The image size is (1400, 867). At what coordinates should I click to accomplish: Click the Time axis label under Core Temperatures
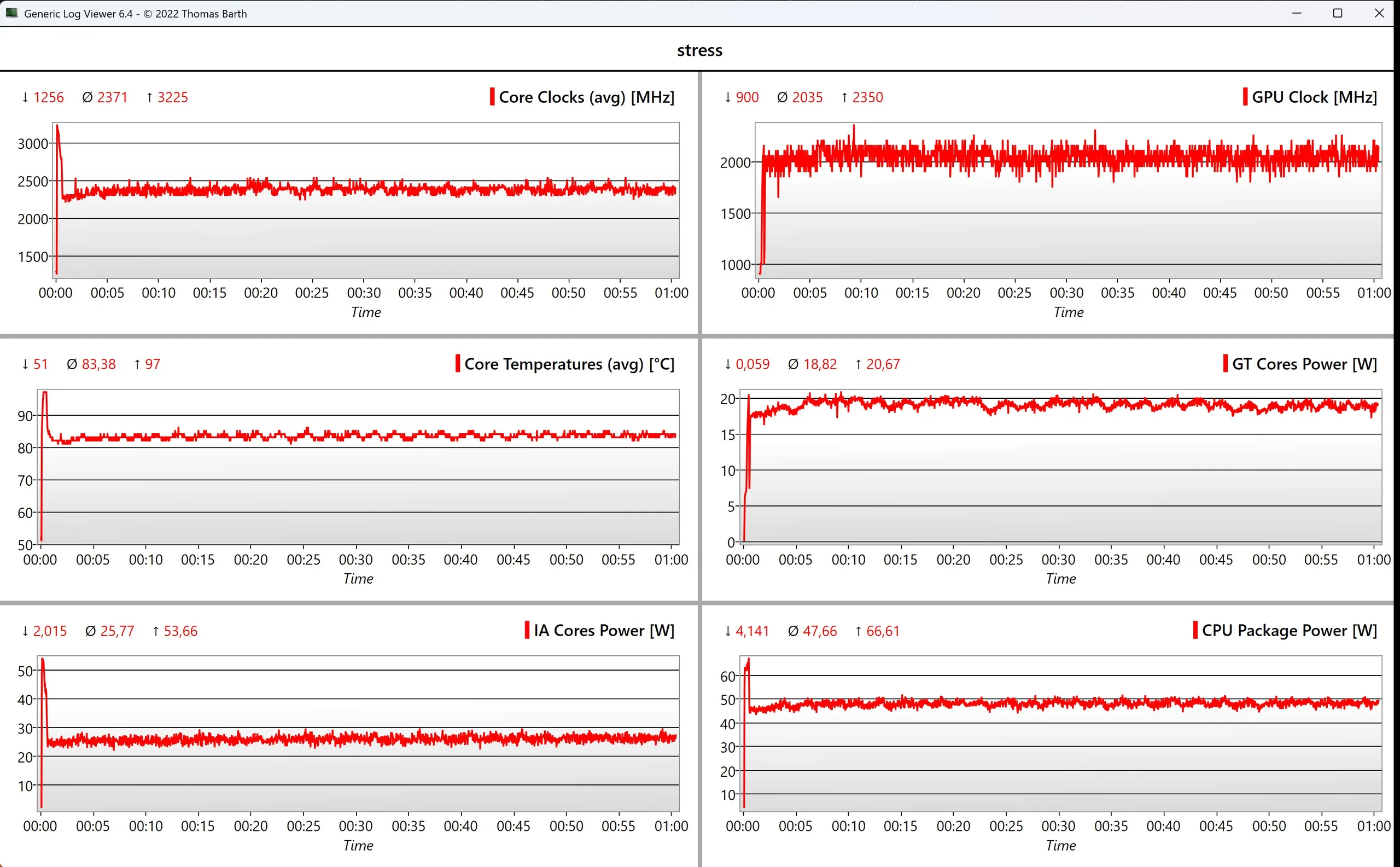tap(358, 579)
